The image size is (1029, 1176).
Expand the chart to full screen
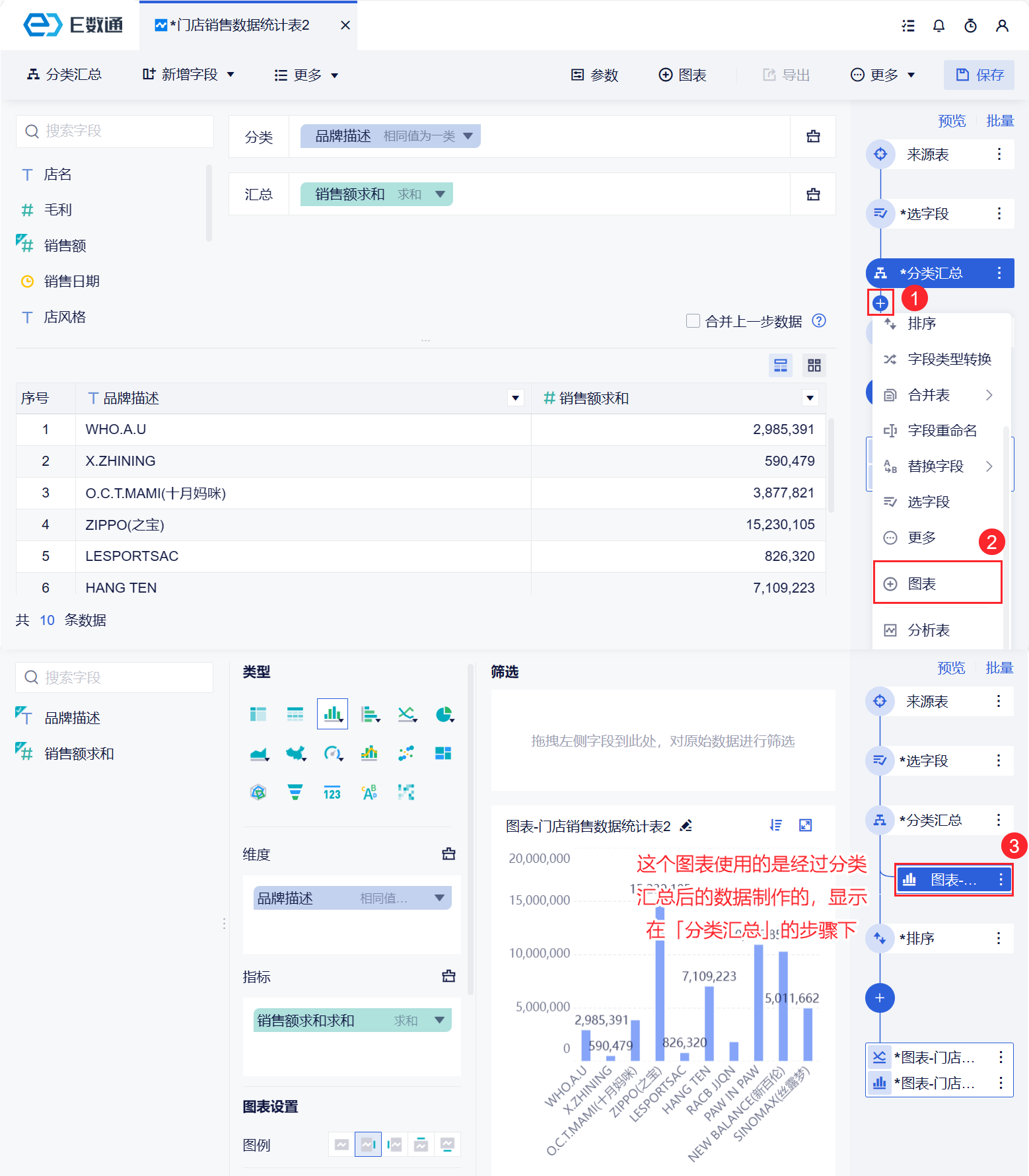(805, 825)
